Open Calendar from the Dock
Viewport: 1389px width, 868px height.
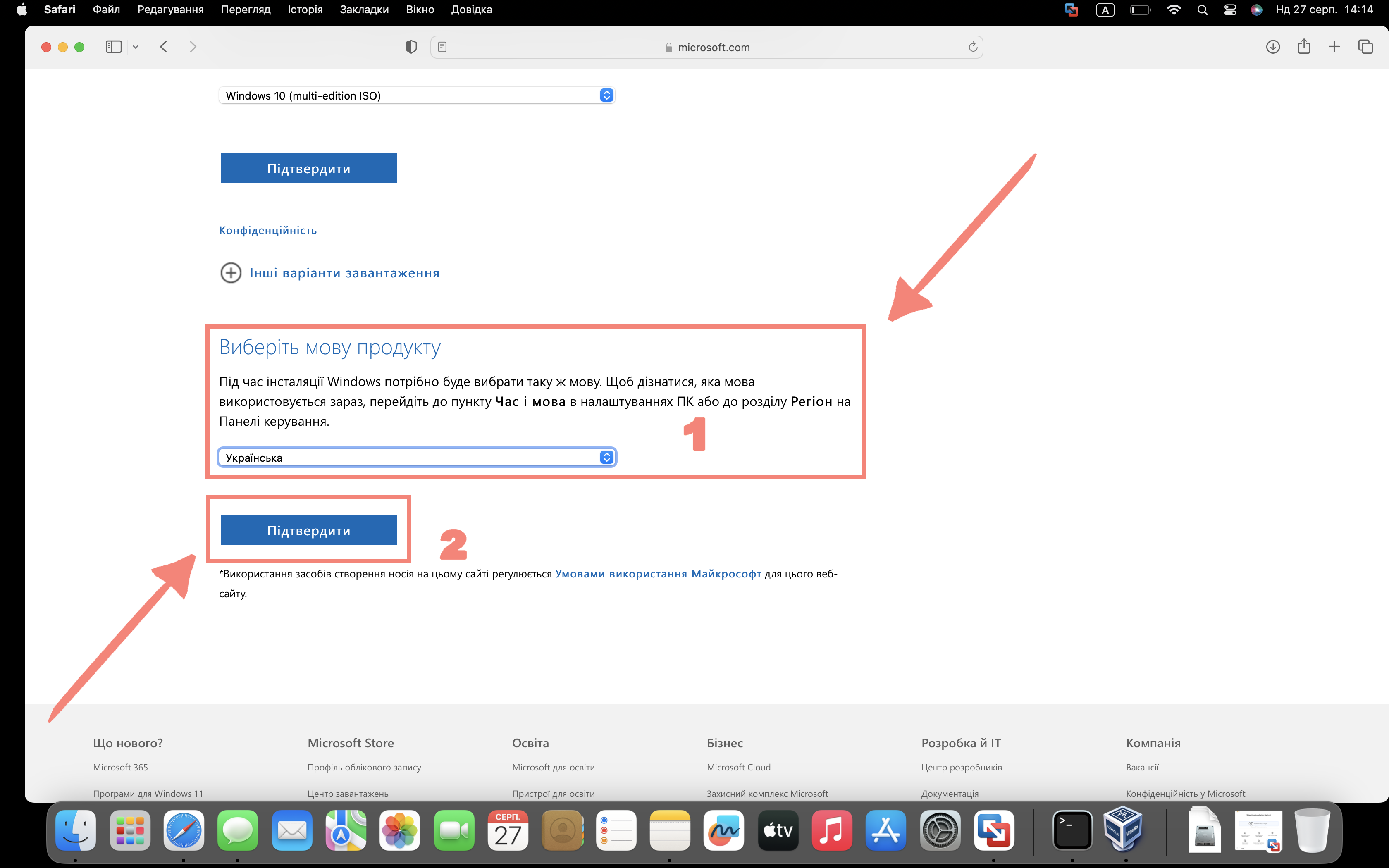pyautogui.click(x=508, y=830)
